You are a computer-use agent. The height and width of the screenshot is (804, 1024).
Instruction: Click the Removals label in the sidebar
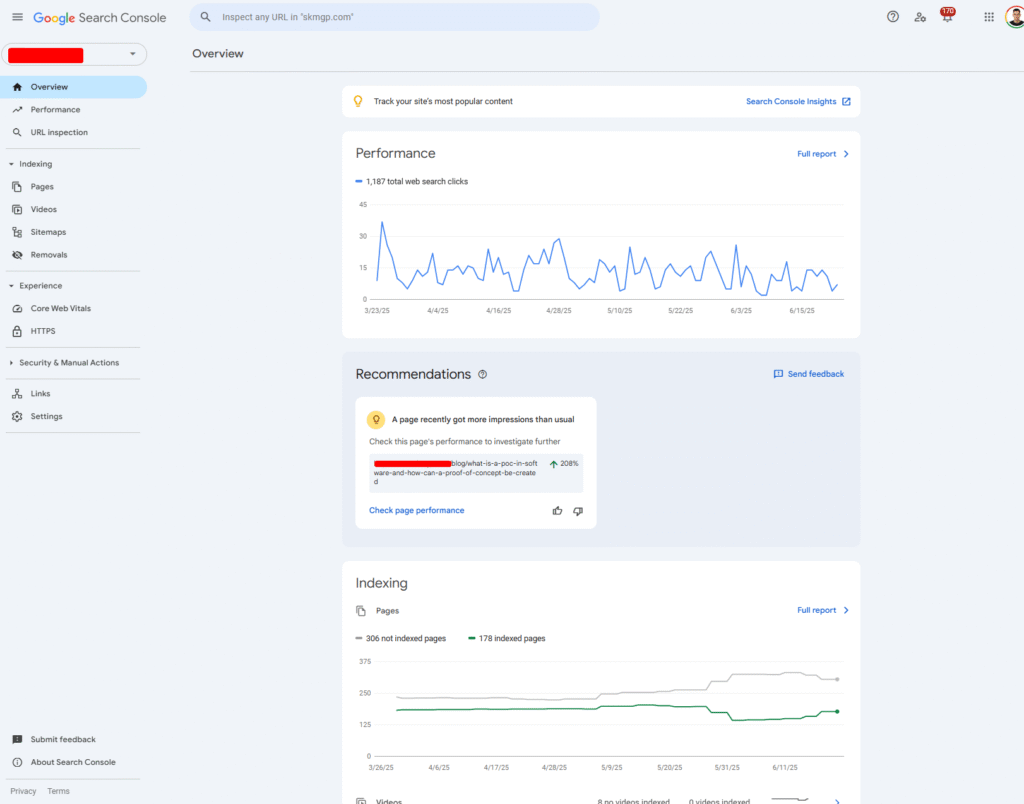(x=49, y=255)
